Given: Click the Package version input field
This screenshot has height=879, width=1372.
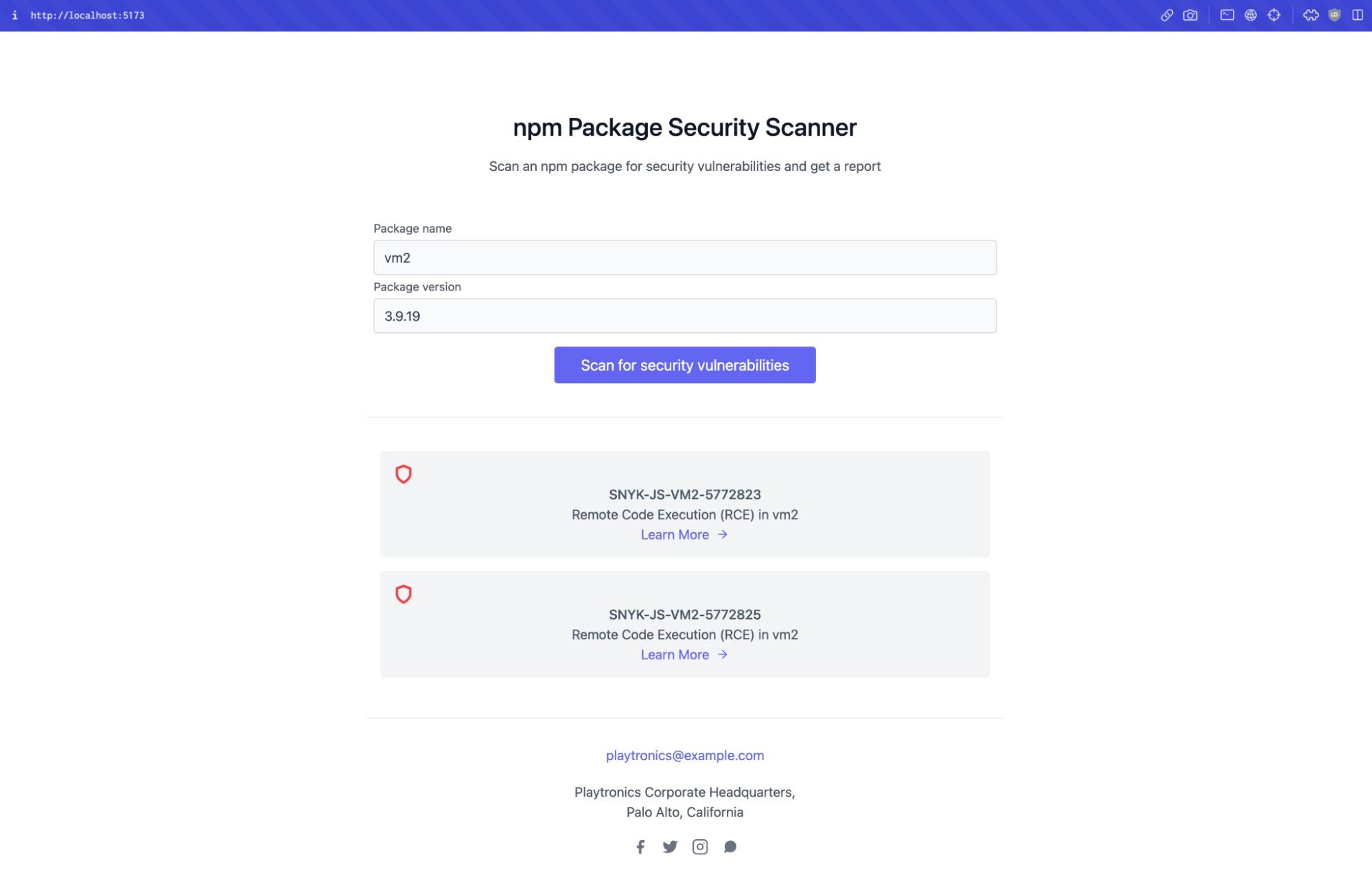Looking at the screenshot, I should tap(685, 315).
